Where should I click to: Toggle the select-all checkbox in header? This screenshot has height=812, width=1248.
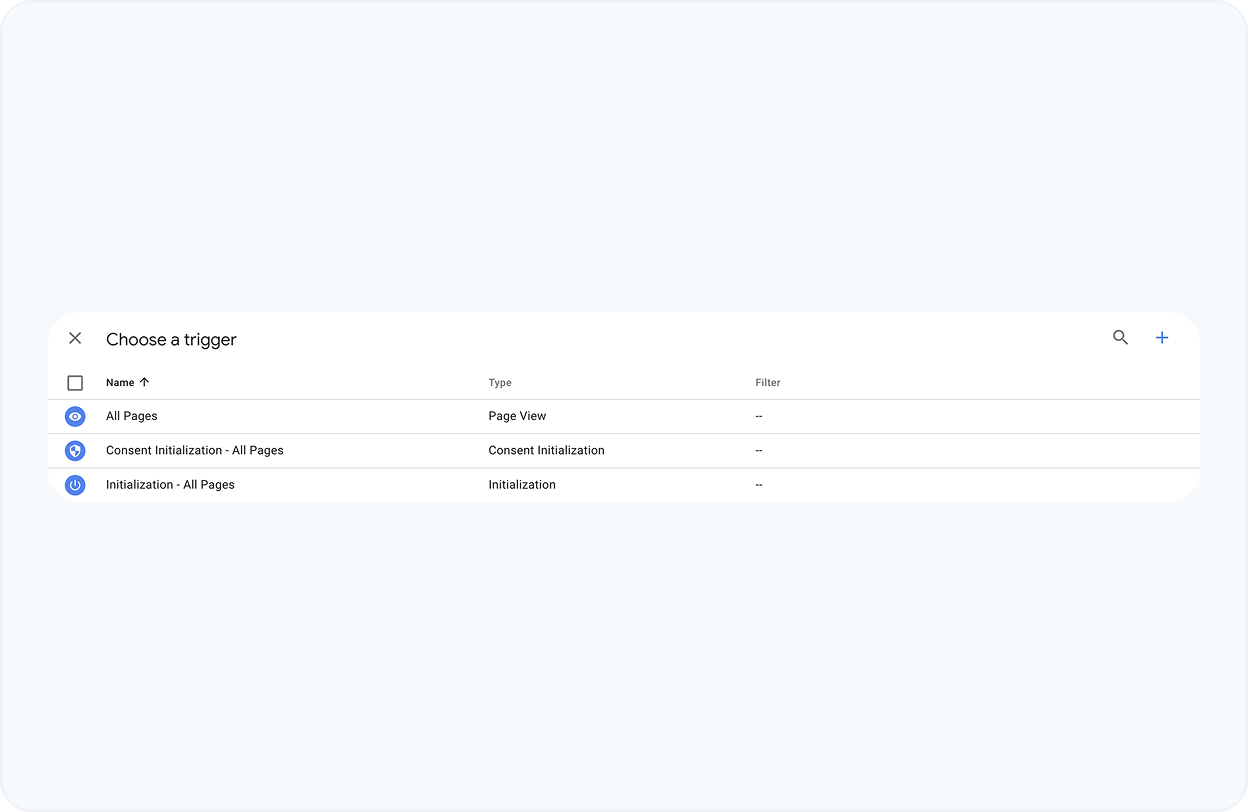pos(75,383)
